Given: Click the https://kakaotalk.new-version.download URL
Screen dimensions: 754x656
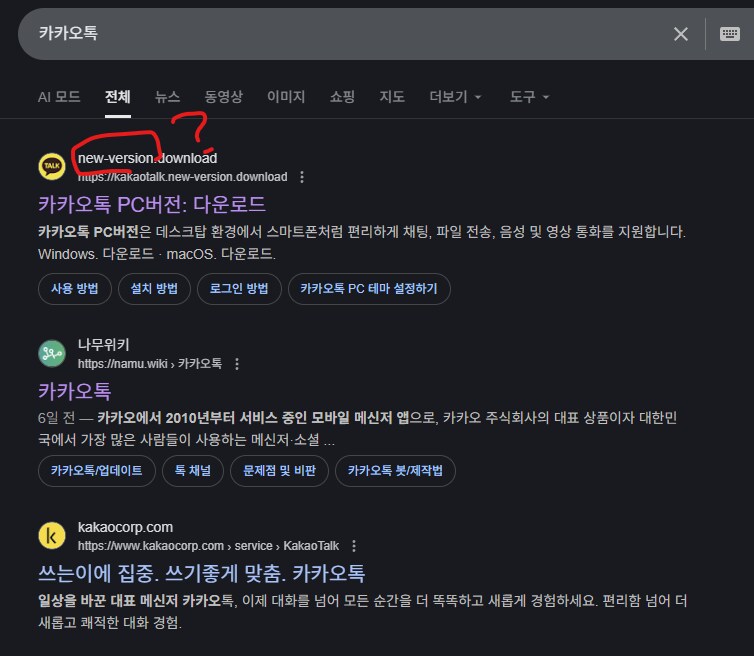Looking at the screenshot, I should (x=183, y=177).
